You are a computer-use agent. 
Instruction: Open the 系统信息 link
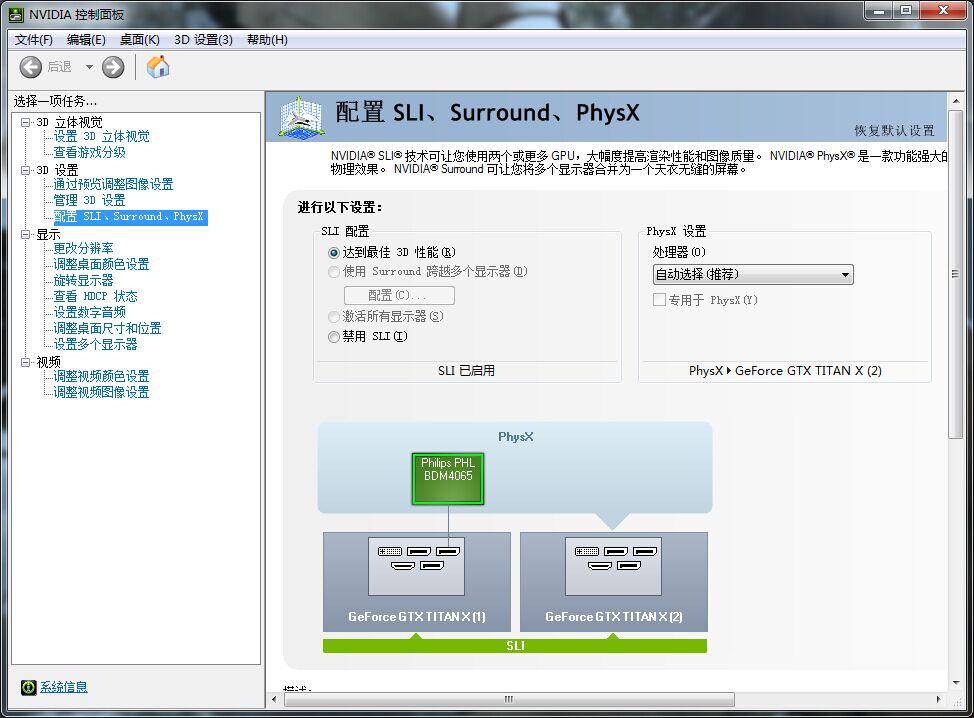(x=64, y=687)
